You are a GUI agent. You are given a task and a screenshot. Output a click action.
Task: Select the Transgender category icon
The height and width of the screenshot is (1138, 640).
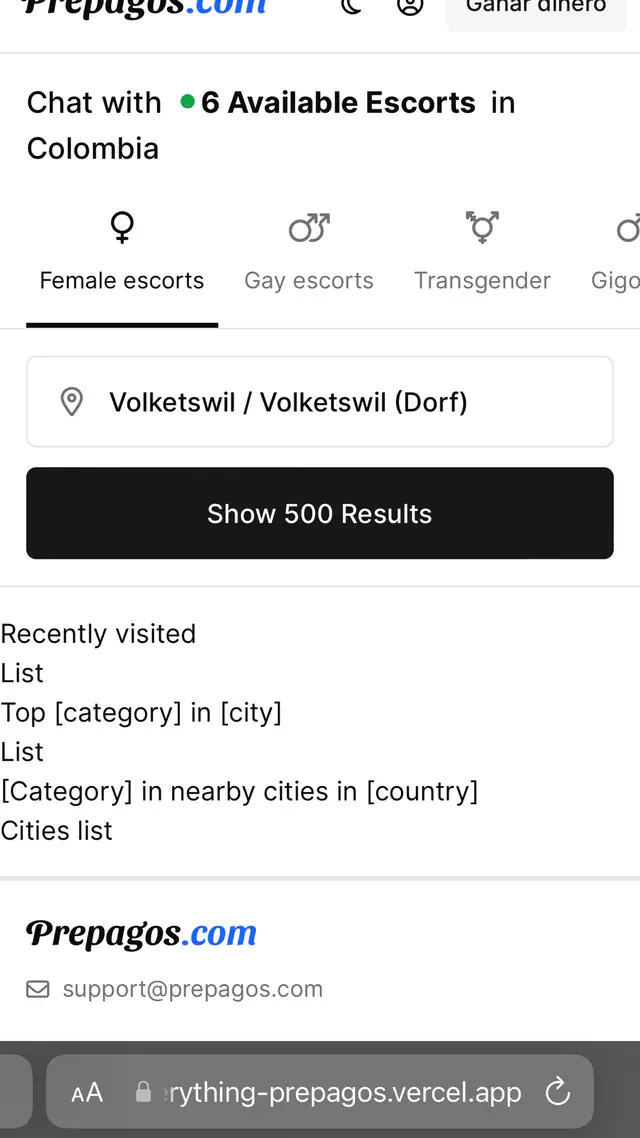coord(482,227)
